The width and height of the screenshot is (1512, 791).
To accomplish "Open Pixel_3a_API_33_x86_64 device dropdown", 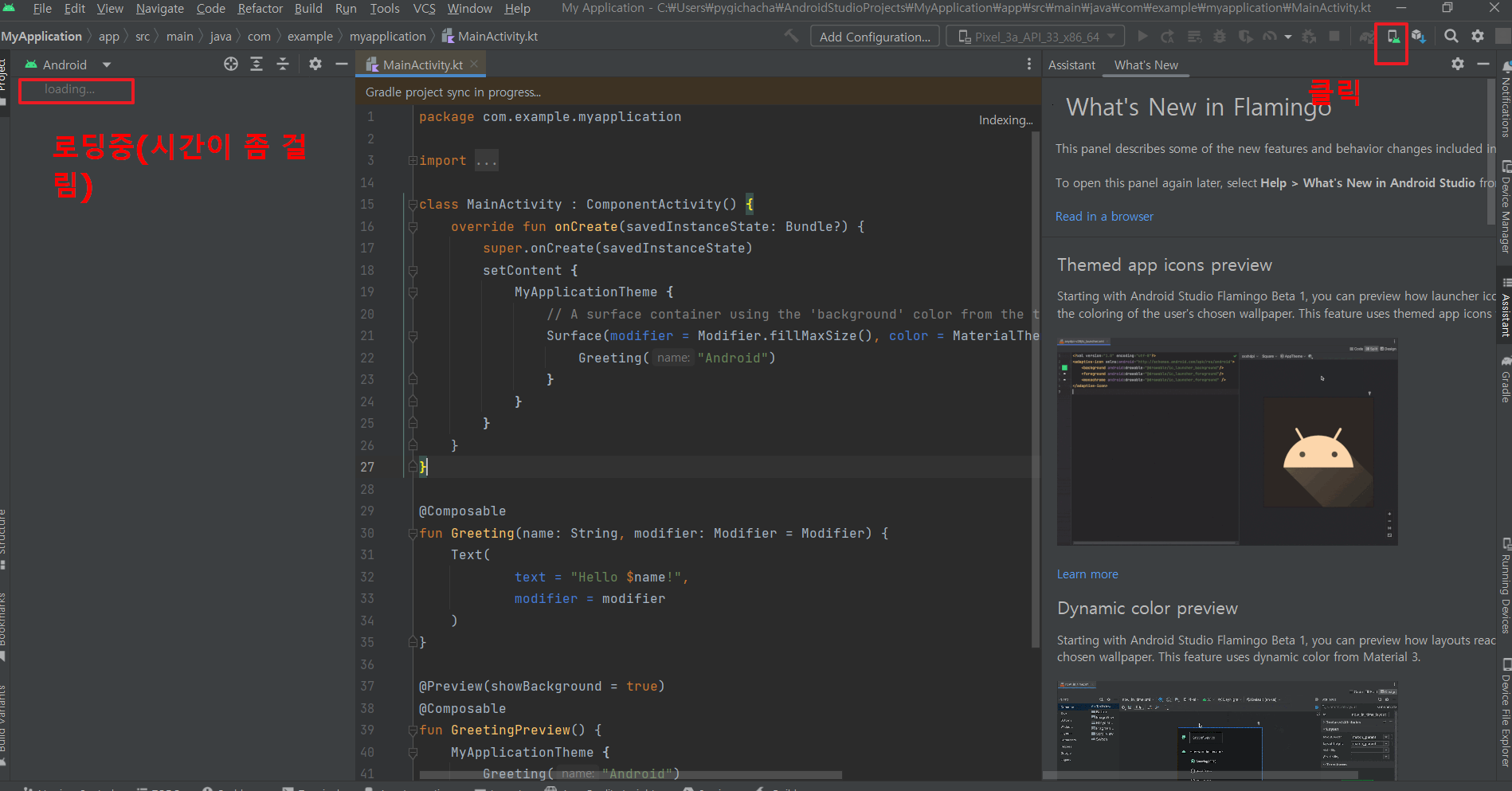I will [1035, 37].
